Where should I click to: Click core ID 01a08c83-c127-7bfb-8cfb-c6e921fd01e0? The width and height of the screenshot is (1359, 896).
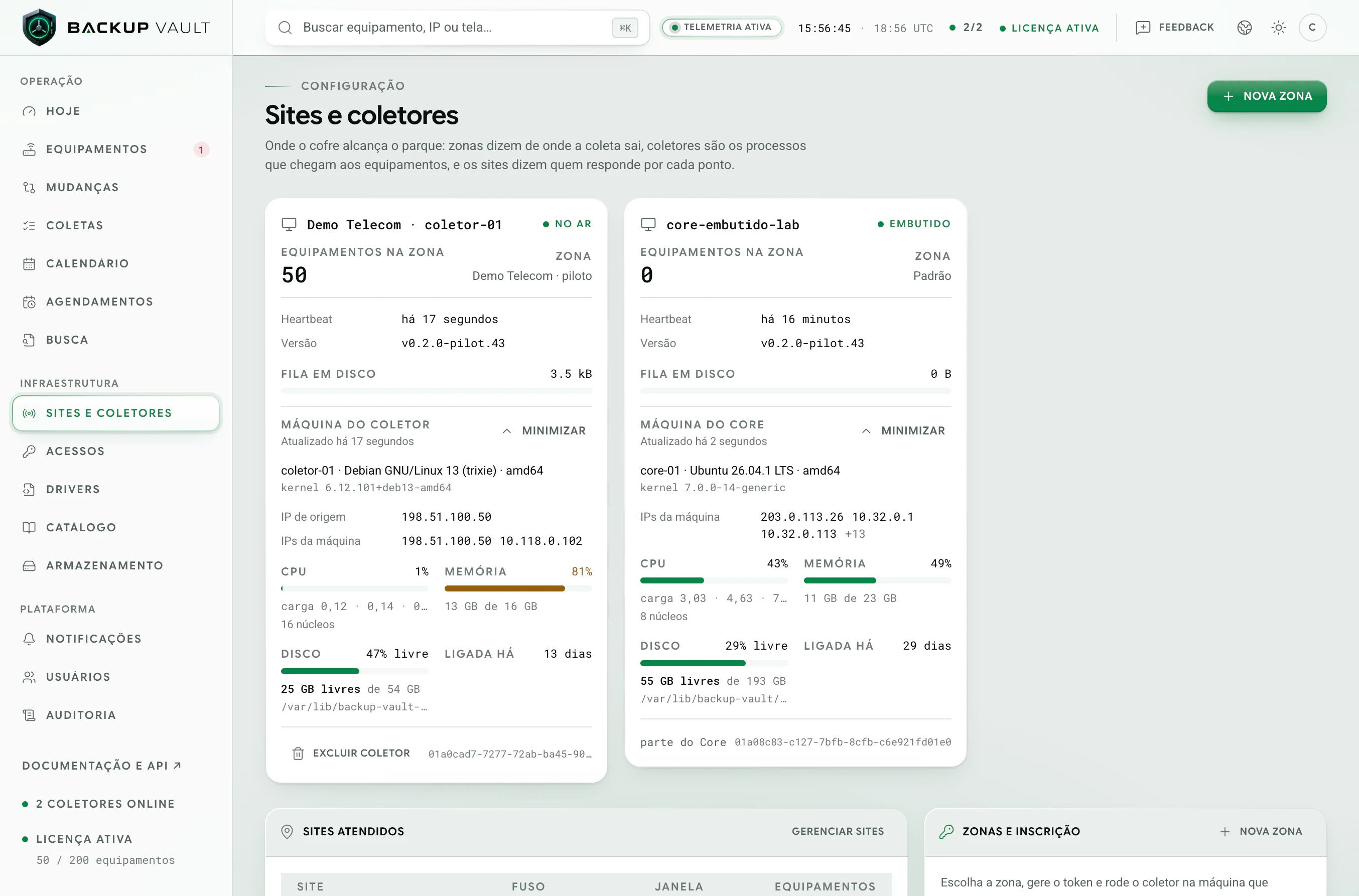click(x=843, y=742)
